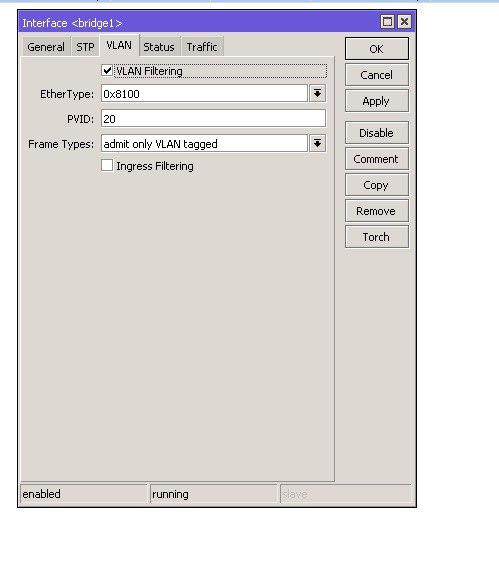Image resolution: width=499 pixels, height=574 pixels.
Task: Click the Cancel button
Action: (377, 75)
